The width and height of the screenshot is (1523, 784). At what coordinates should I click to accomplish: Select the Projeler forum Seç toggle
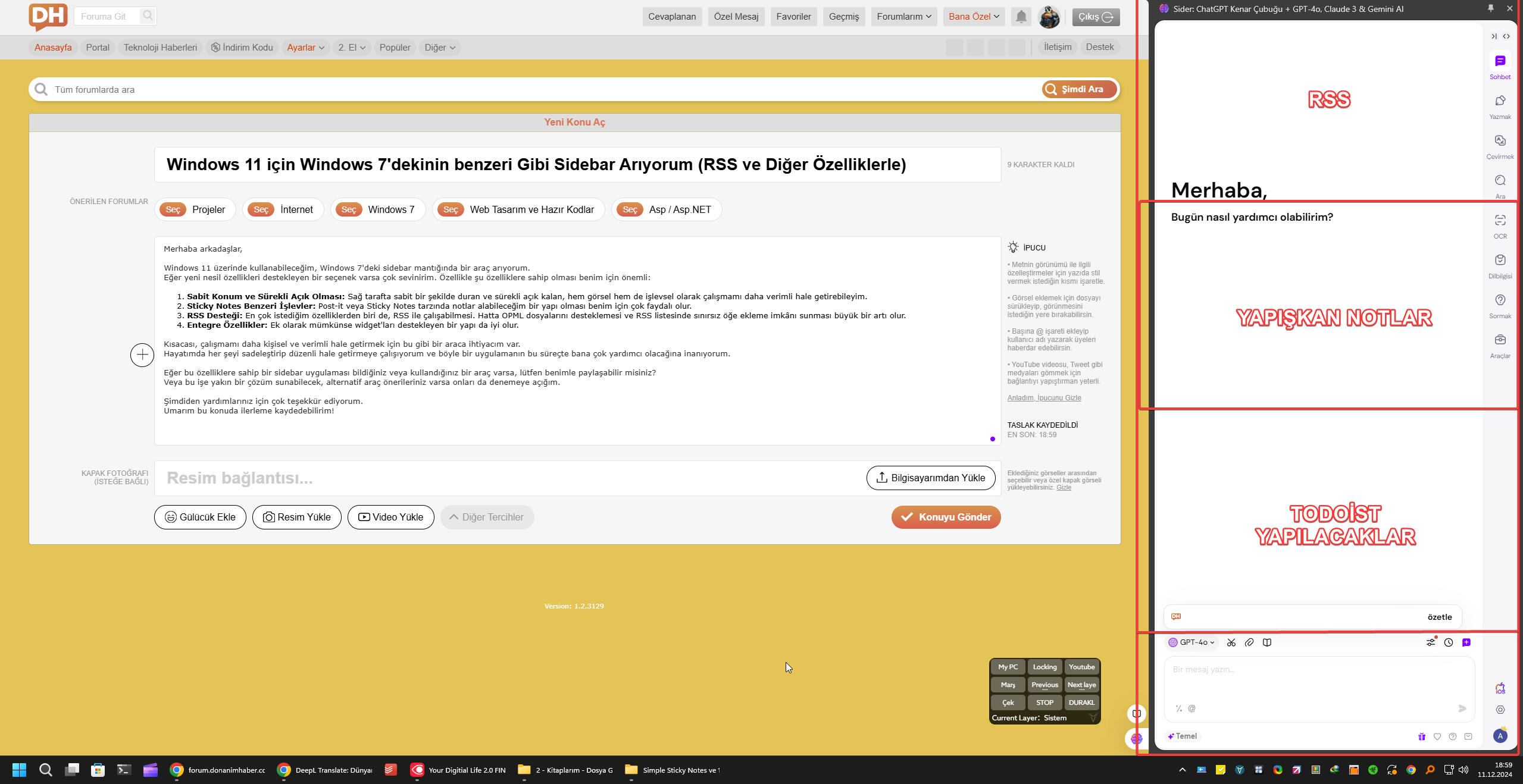[x=173, y=209]
